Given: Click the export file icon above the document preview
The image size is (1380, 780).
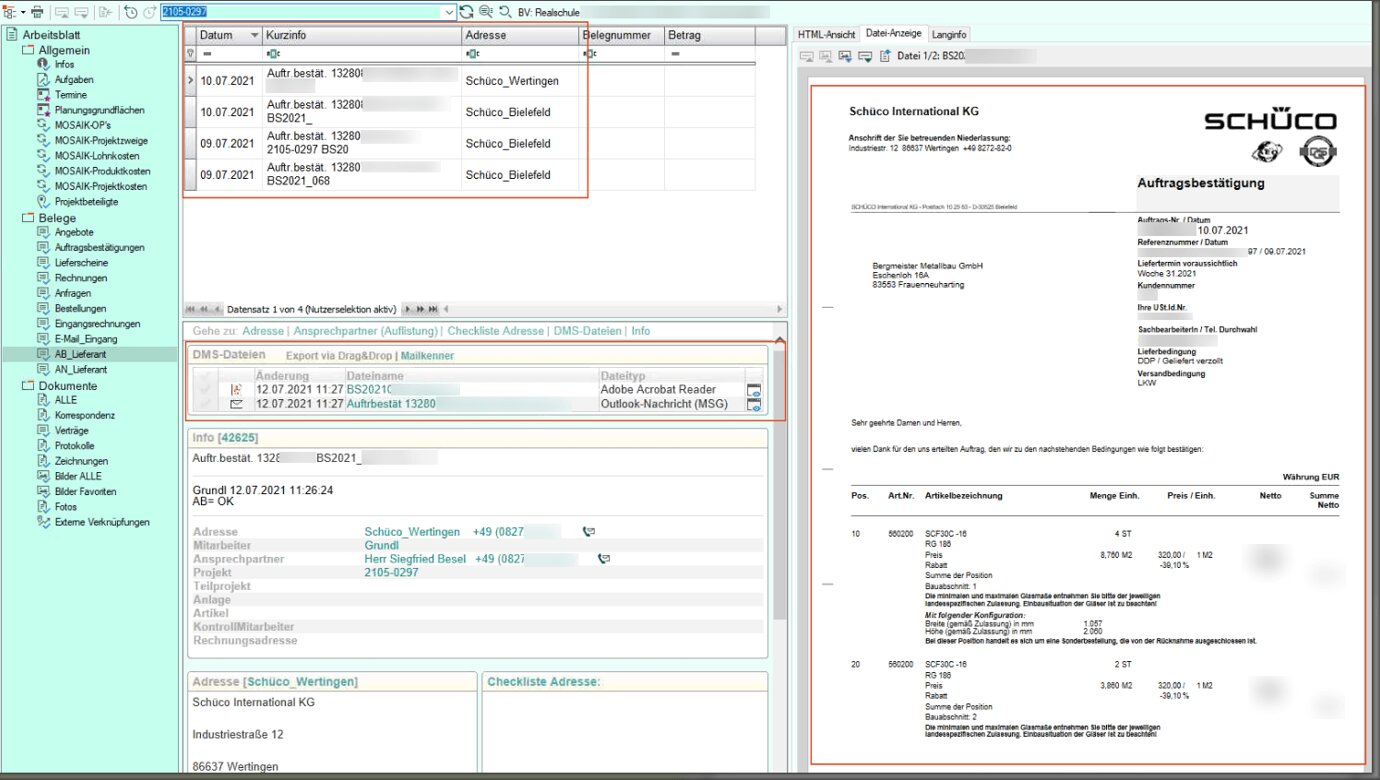Looking at the screenshot, I should click(885, 56).
